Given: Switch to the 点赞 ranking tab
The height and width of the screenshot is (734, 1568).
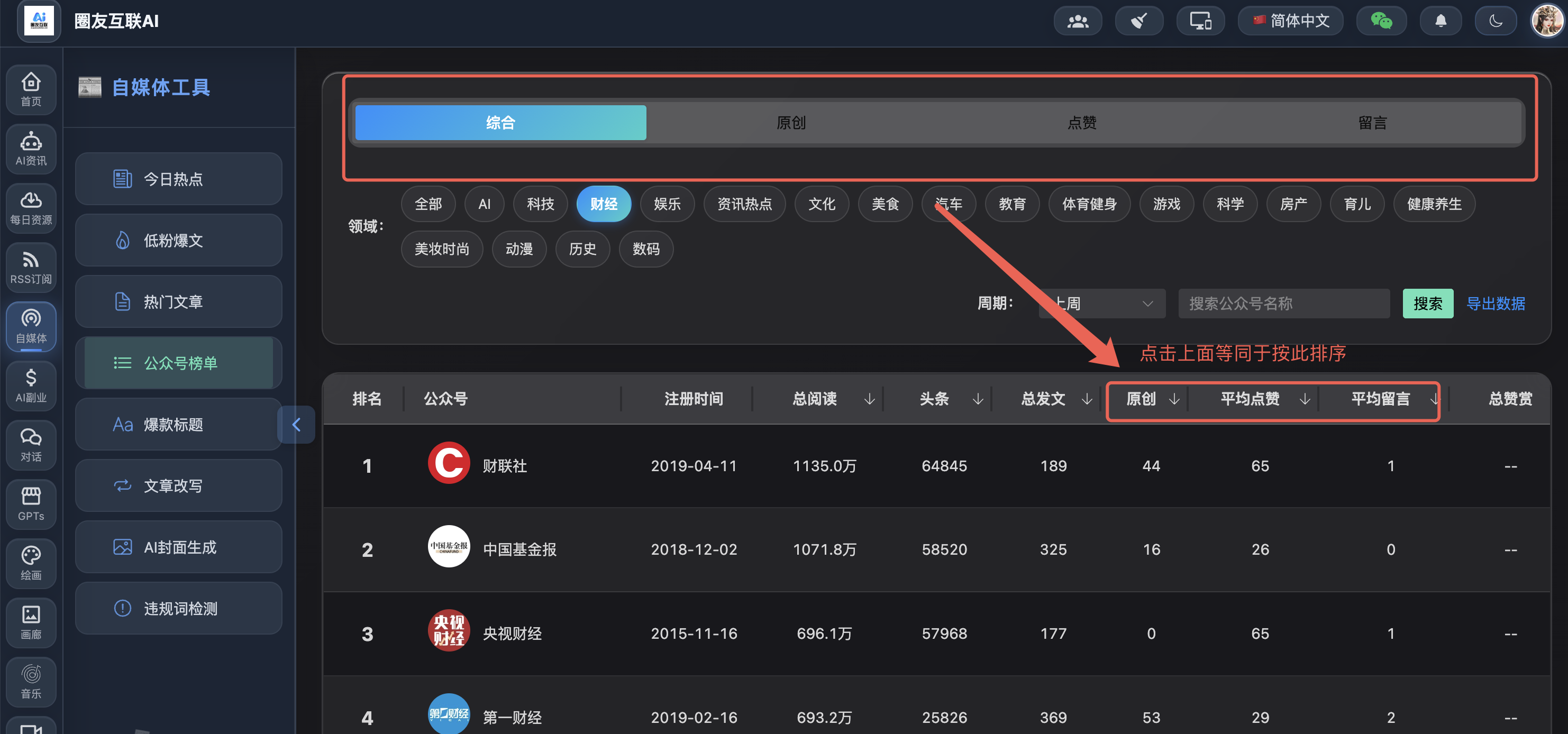Looking at the screenshot, I should [1082, 123].
